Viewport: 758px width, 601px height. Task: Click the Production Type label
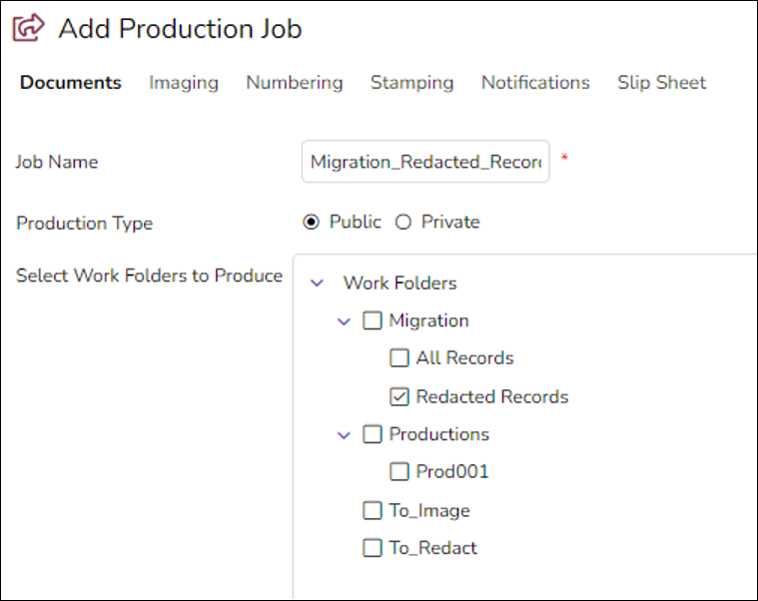[85, 223]
